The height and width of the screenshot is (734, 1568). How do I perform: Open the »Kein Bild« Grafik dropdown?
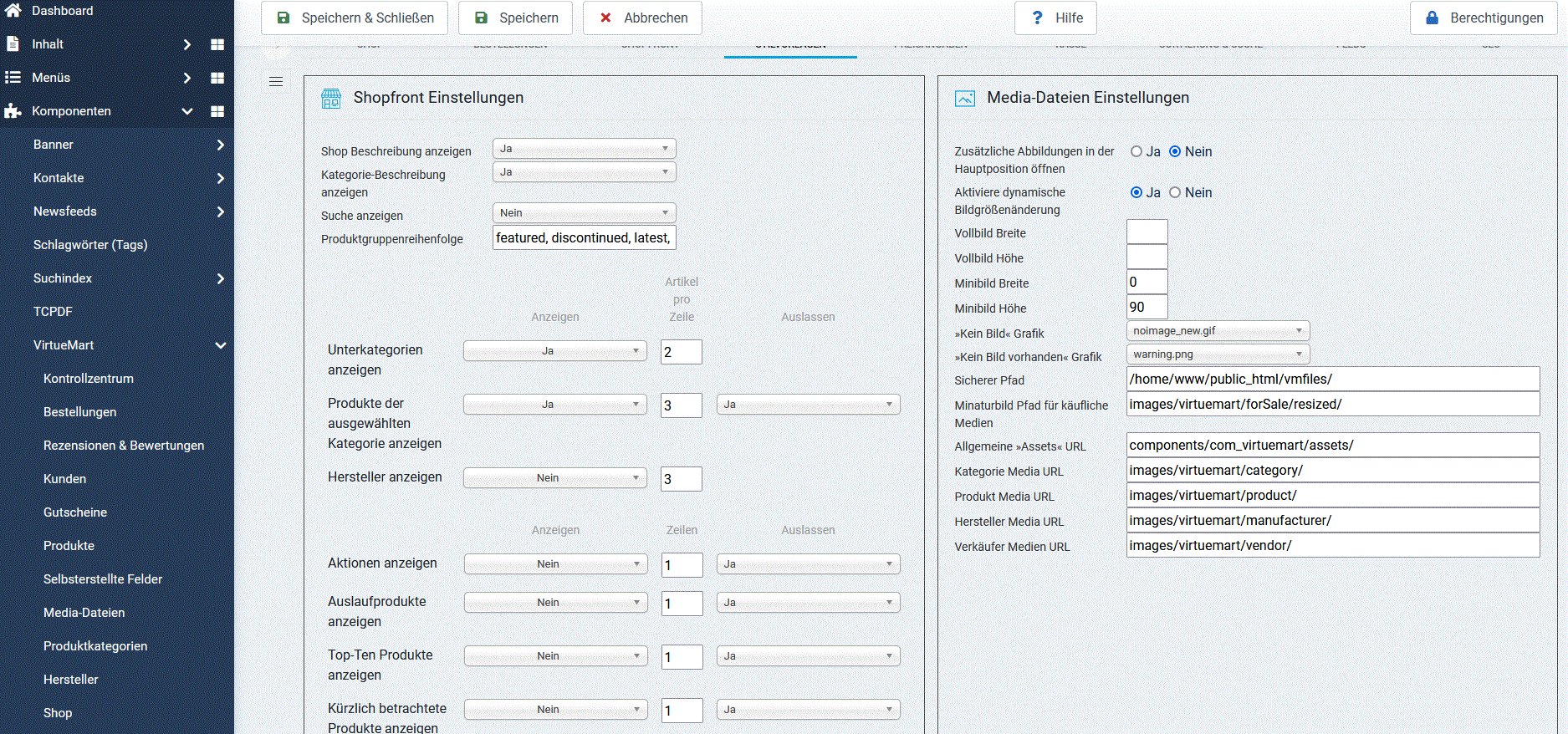pyautogui.click(x=1218, y=331)
